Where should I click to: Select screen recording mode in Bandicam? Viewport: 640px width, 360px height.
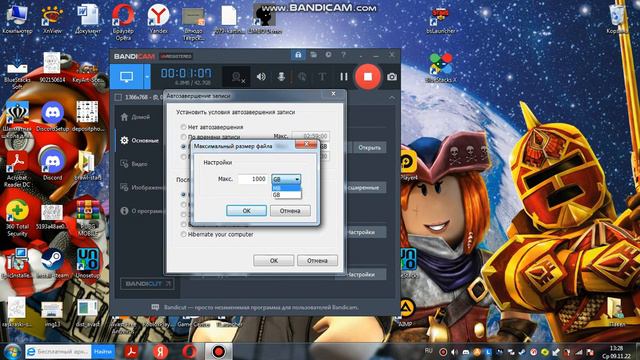click(127, 76)
